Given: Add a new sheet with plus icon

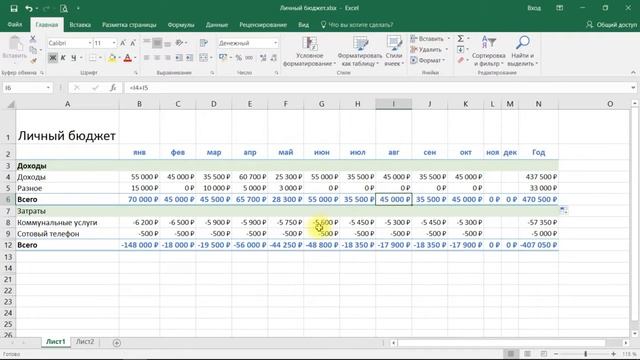Looking at the screenshot, I should click(x=117, y=343).
